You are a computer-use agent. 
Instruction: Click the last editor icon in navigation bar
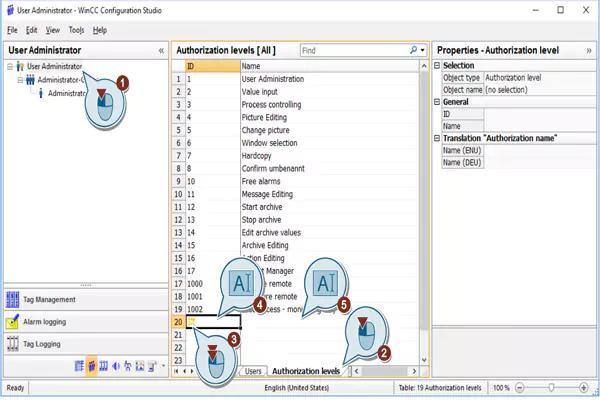click(x=152, y=366)
